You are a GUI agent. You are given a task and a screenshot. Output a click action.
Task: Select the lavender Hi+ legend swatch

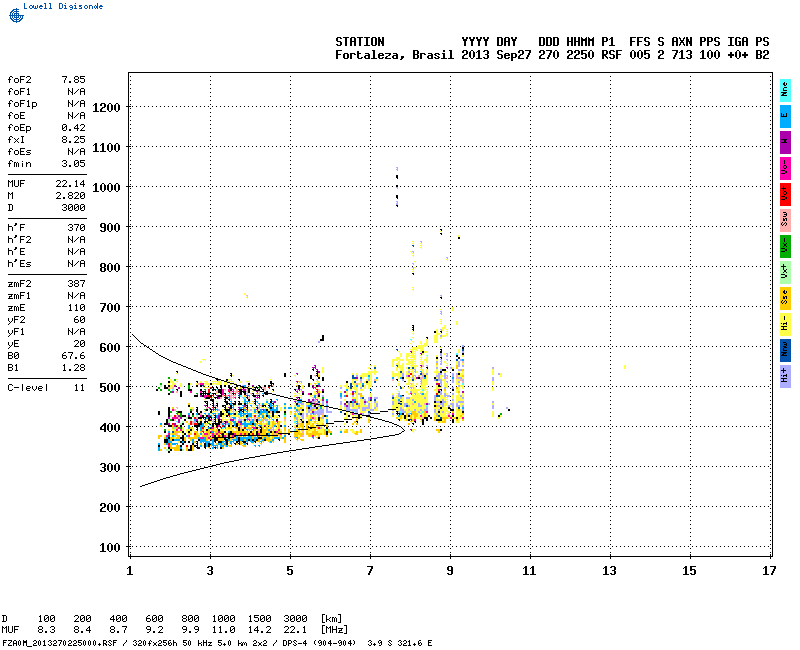pos(785,376)
